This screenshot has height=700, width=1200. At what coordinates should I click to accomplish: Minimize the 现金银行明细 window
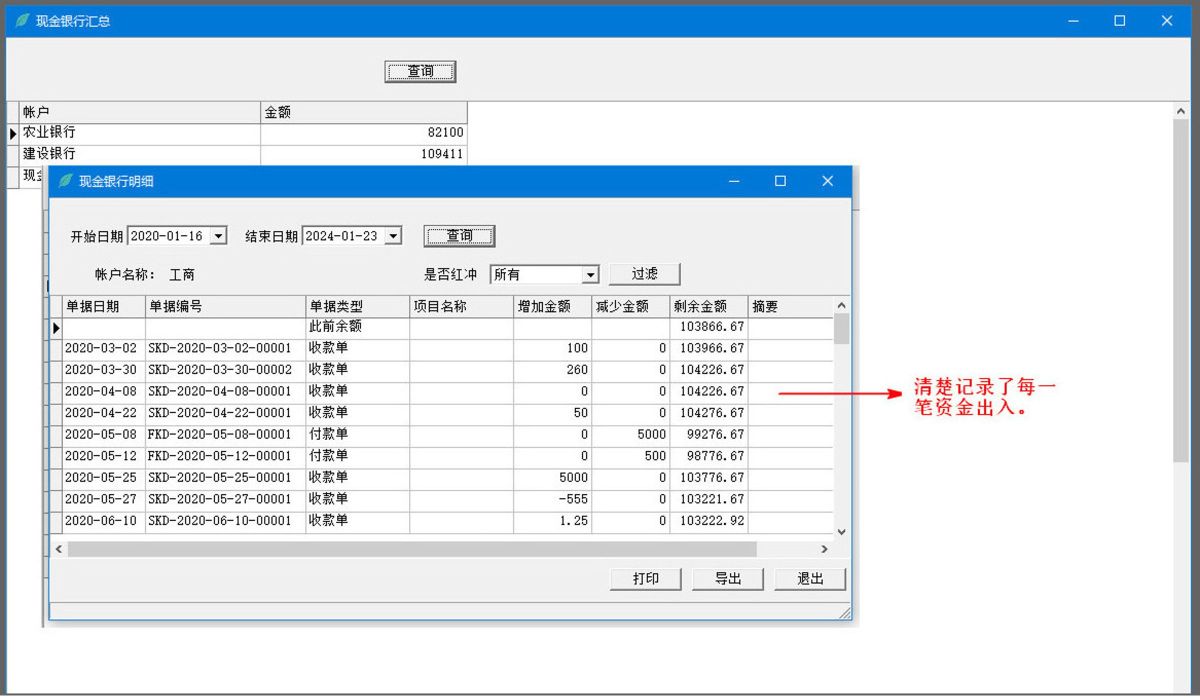point(734,181)
